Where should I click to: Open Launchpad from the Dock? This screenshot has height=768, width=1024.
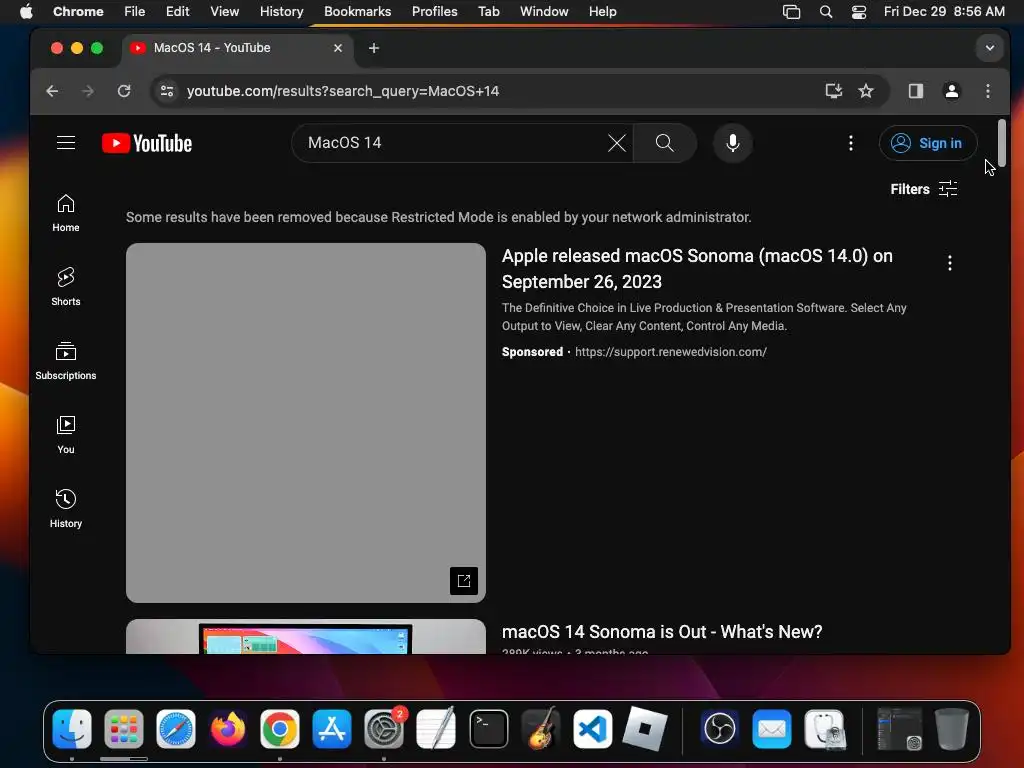point(123,729)
